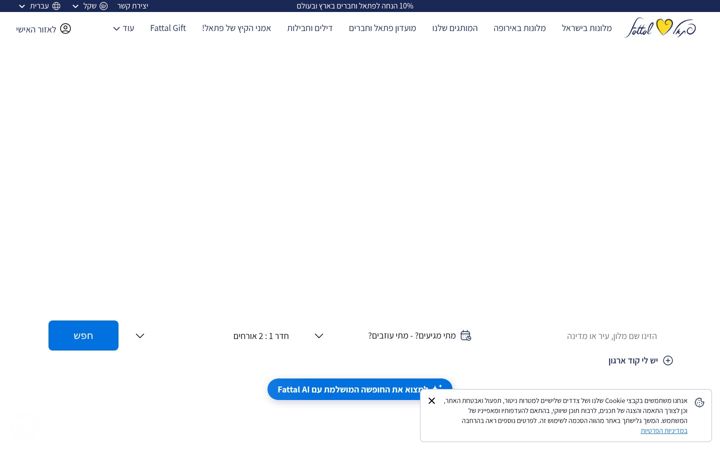Click לאזור האישי personal area link
The height and width of the screenshot is (450, 720).
click(x=36, y=29)
